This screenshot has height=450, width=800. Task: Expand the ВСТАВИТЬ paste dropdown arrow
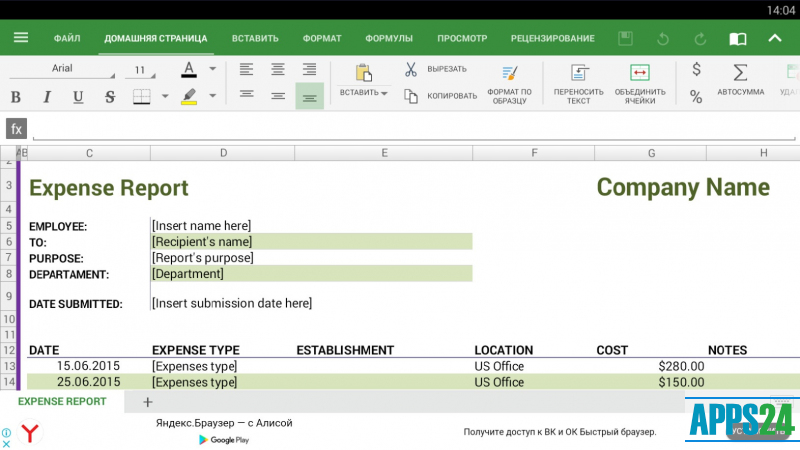click(x=384, y=93)
